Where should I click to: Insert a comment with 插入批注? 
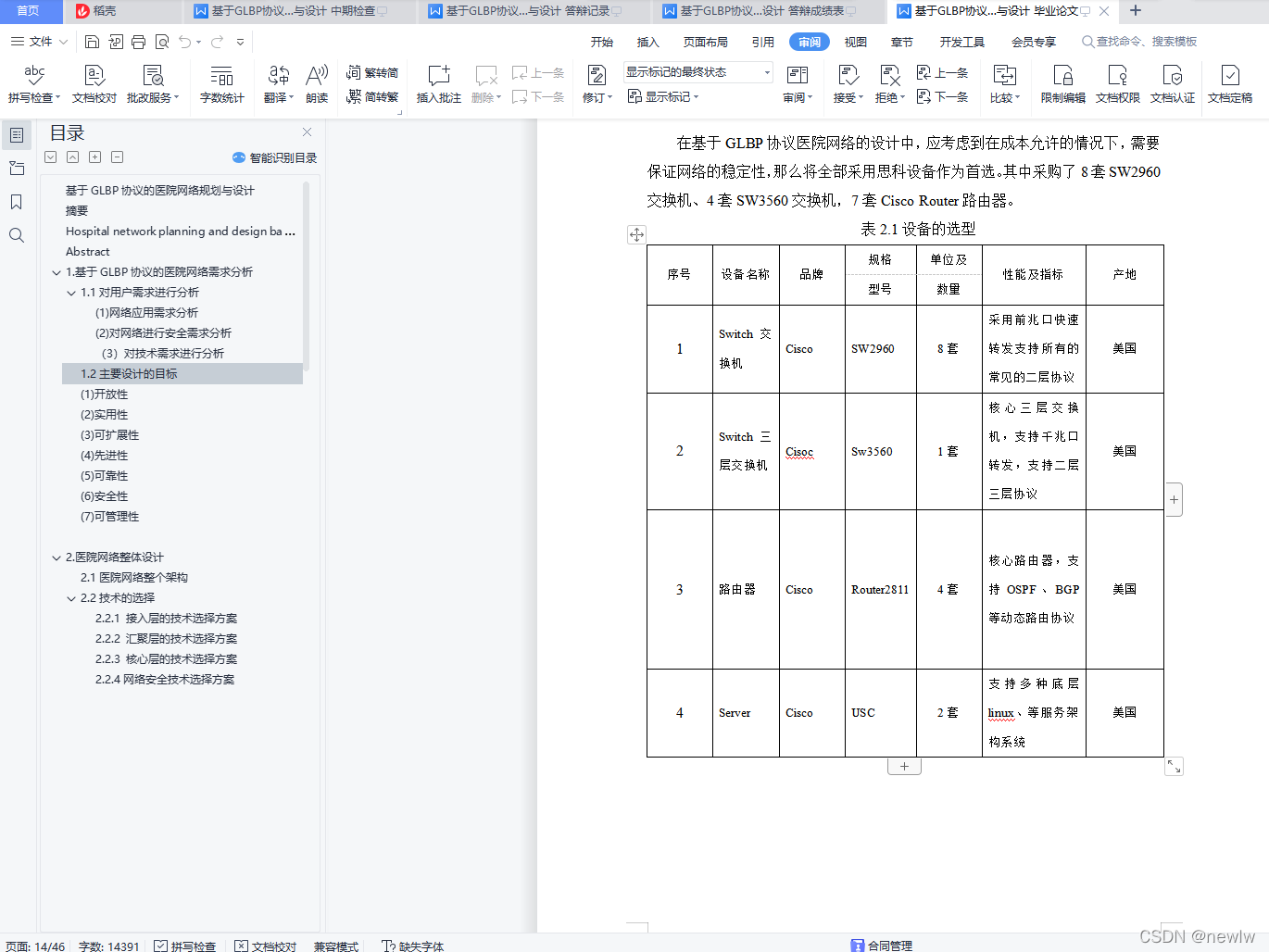point(438,83)
